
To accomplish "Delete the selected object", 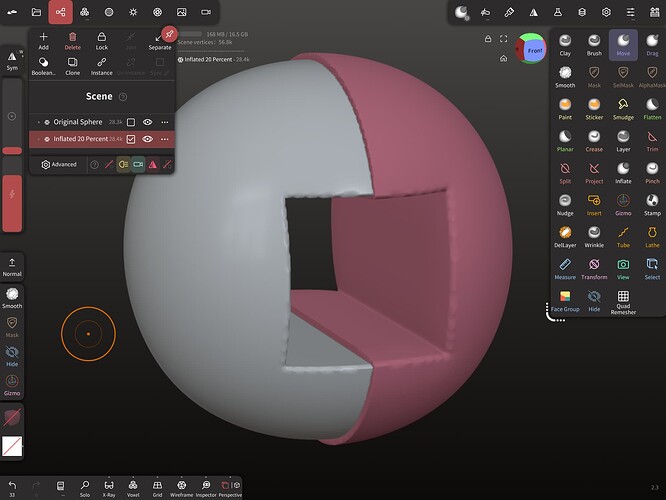I will coord(73,41).
